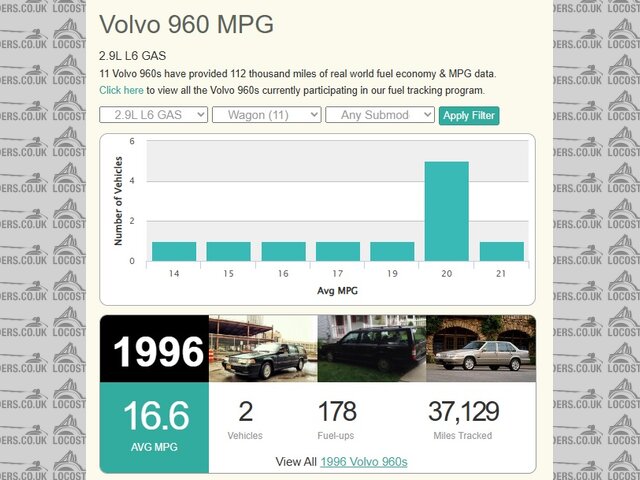Image resolution: width=640 pixels, height=480 pixels.
Task: Select the 15 MPG chart bar
Action: click(228, 251)
